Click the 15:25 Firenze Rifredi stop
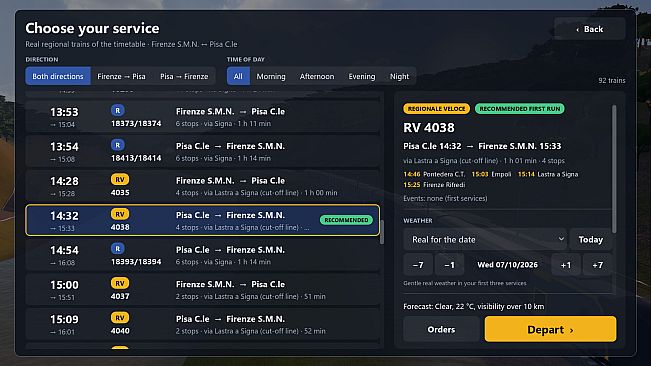This screenshot has width=651, height=366. click(x=434, y=185)
